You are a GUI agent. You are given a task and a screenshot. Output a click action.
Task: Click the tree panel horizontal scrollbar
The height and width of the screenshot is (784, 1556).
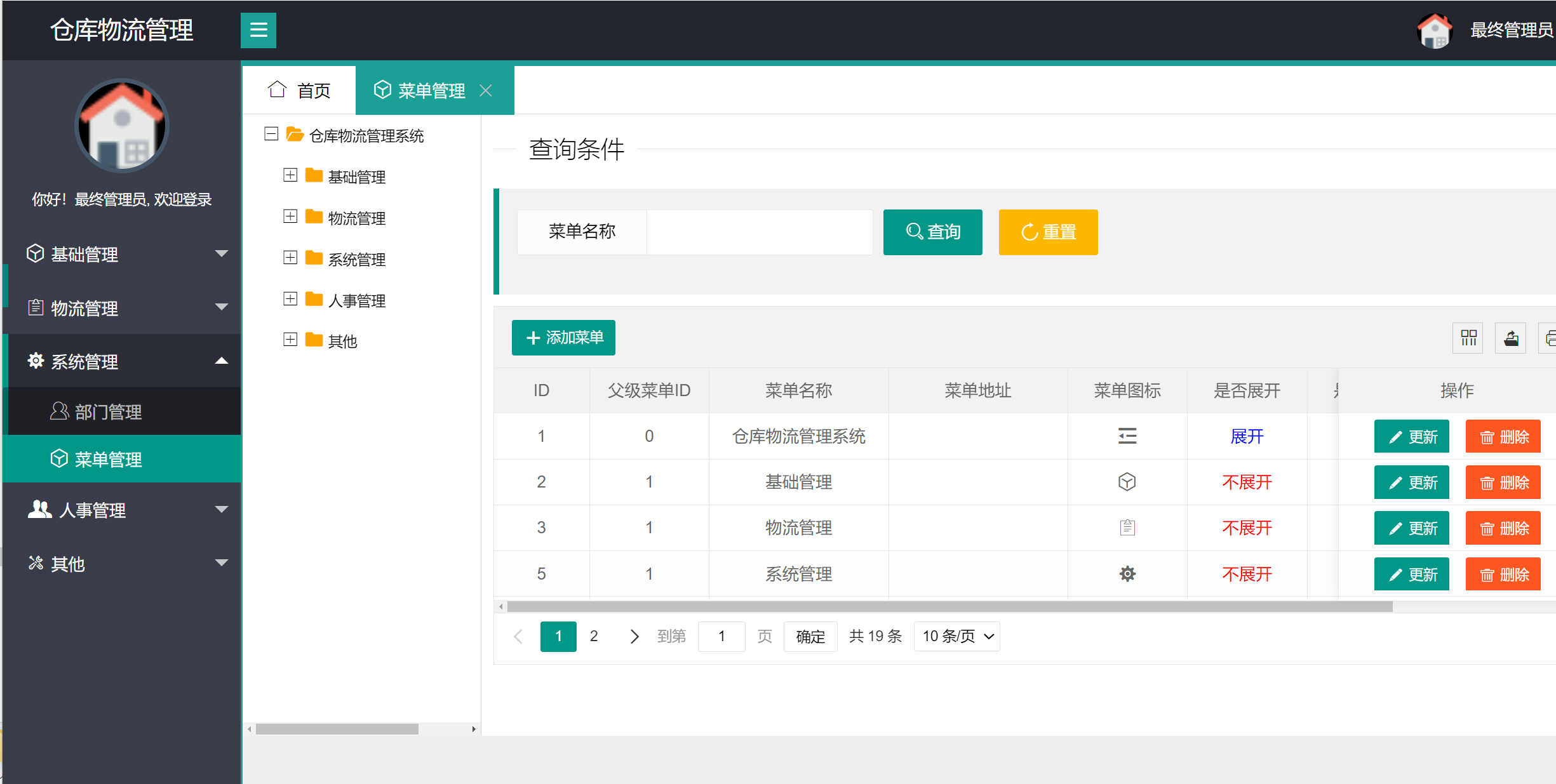(x=337, y=729)
